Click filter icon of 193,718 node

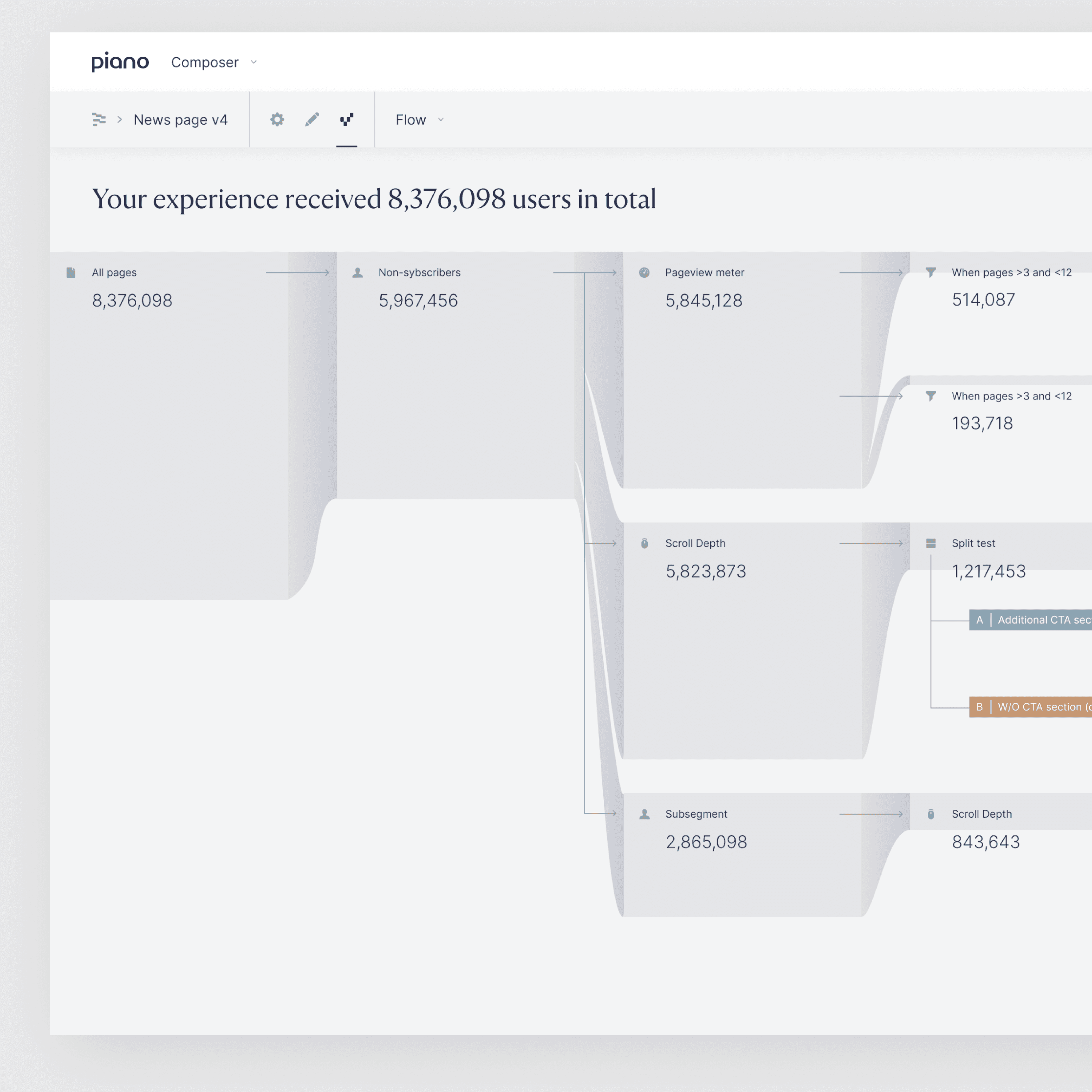tap(931, 396)
